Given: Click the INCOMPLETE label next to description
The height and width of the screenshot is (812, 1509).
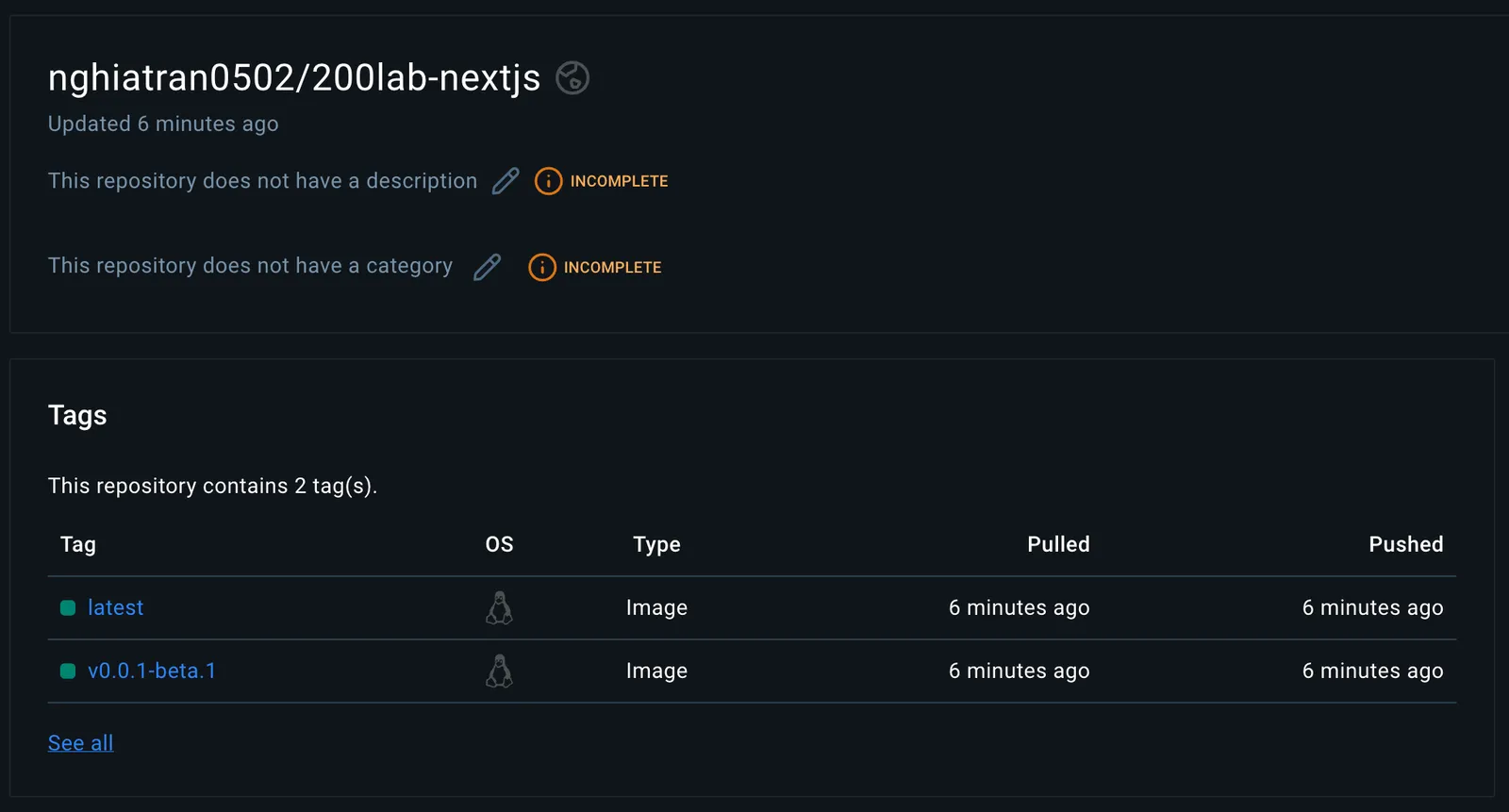Looking at the screenshot, I should 619,181.
